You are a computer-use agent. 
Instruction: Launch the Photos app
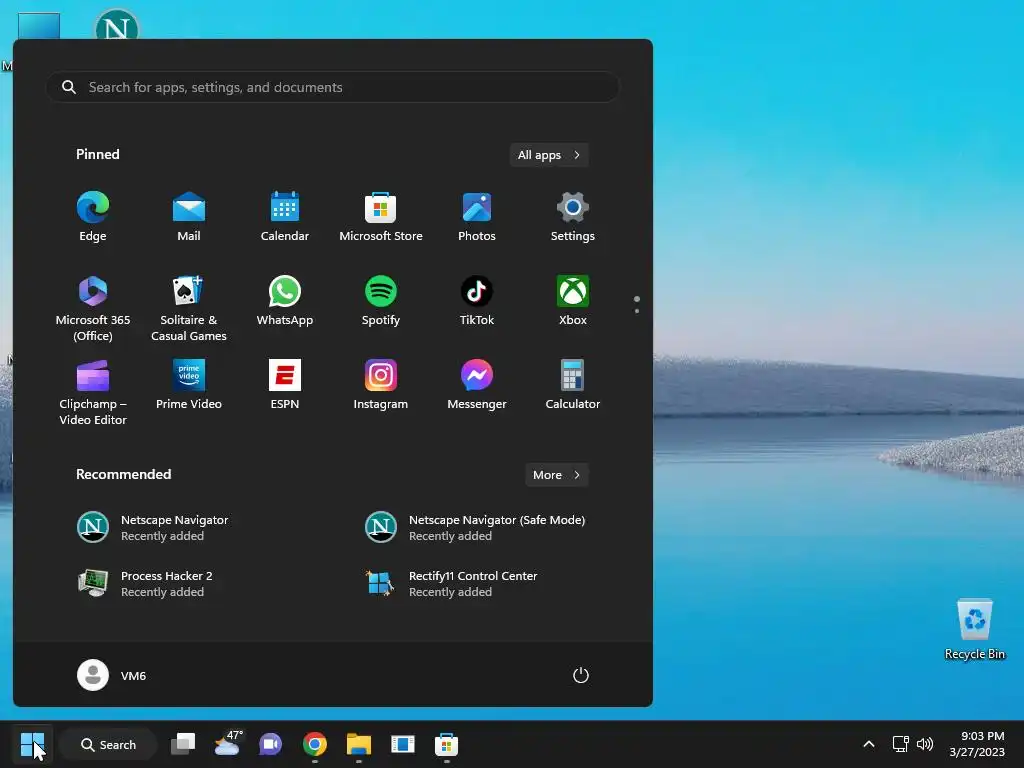[477, 217]
